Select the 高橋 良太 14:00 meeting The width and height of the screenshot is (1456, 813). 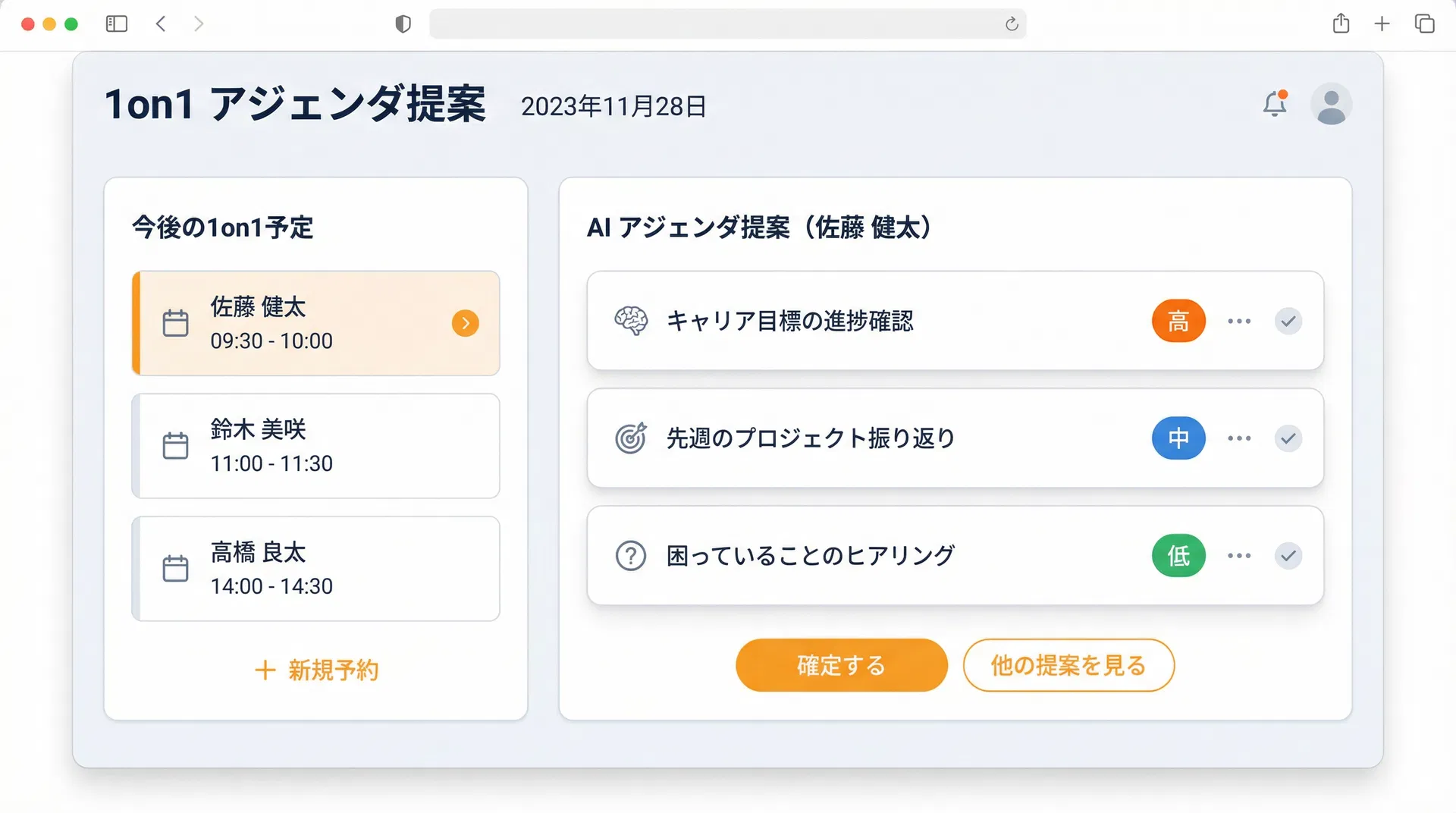point(316,569)
